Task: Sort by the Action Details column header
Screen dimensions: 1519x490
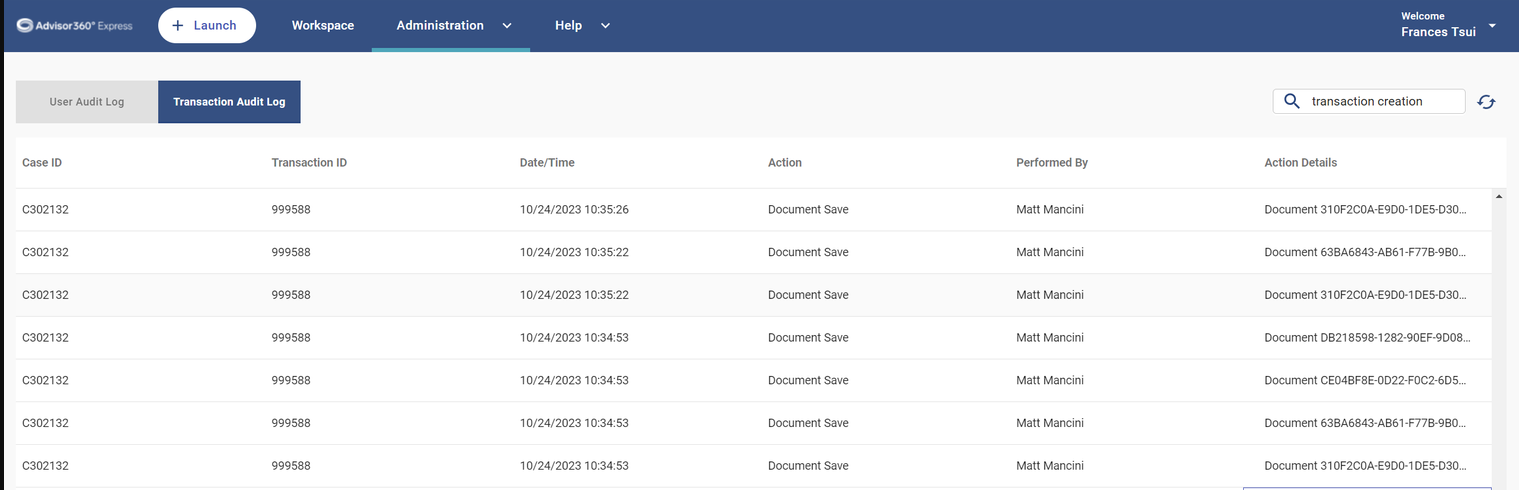Action: (x=1300, y=162)
